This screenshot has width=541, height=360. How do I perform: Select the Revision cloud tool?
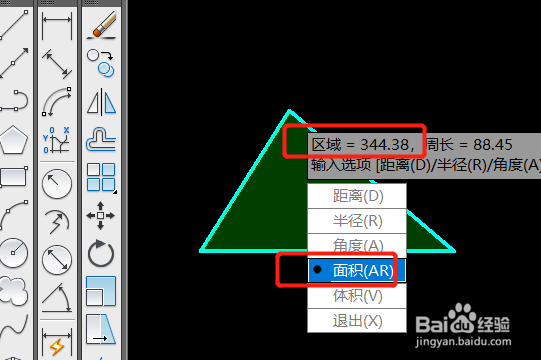pyautogui.click(x=14, y=291)
